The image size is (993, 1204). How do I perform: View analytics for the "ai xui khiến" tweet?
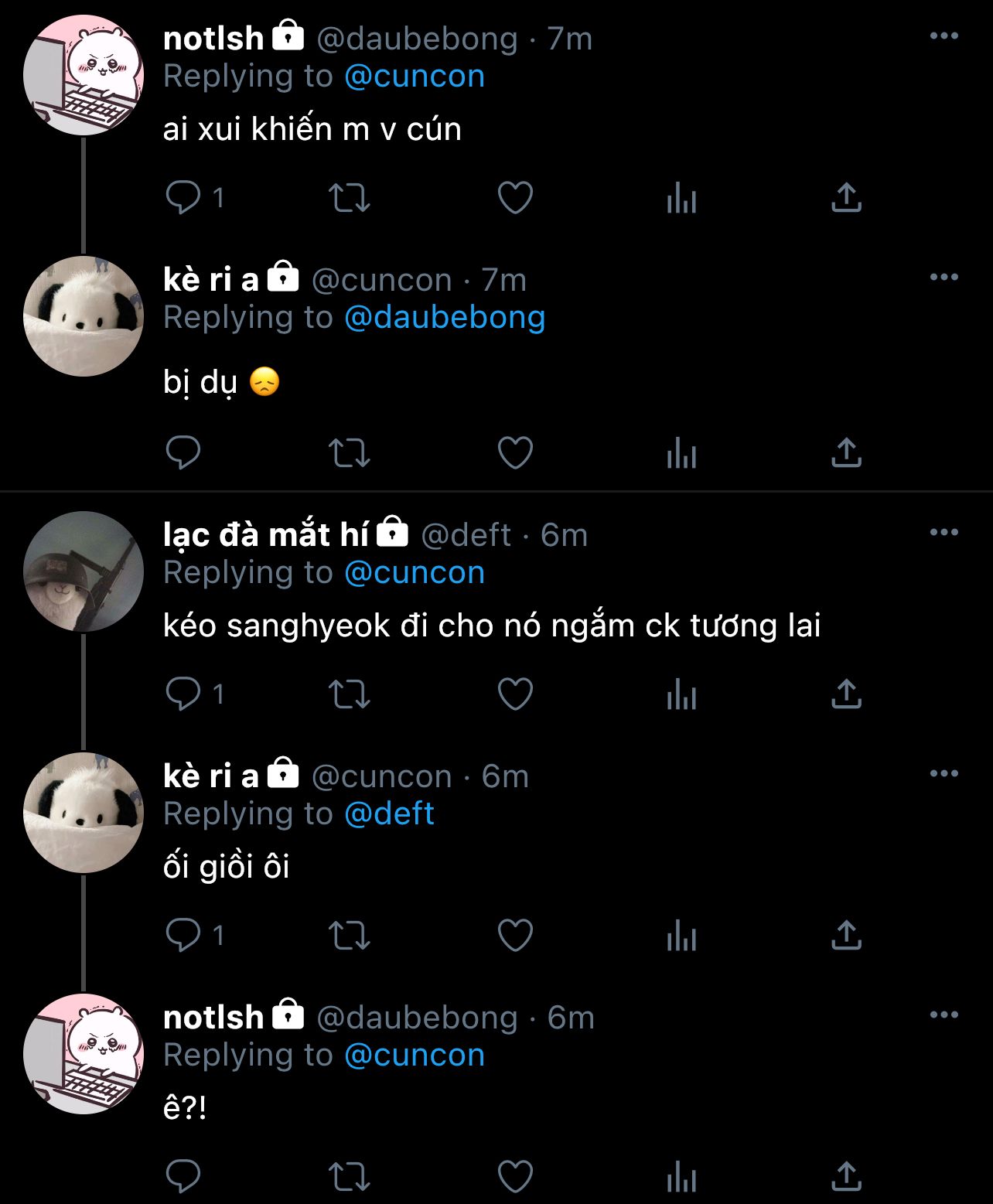coord(681,198)
